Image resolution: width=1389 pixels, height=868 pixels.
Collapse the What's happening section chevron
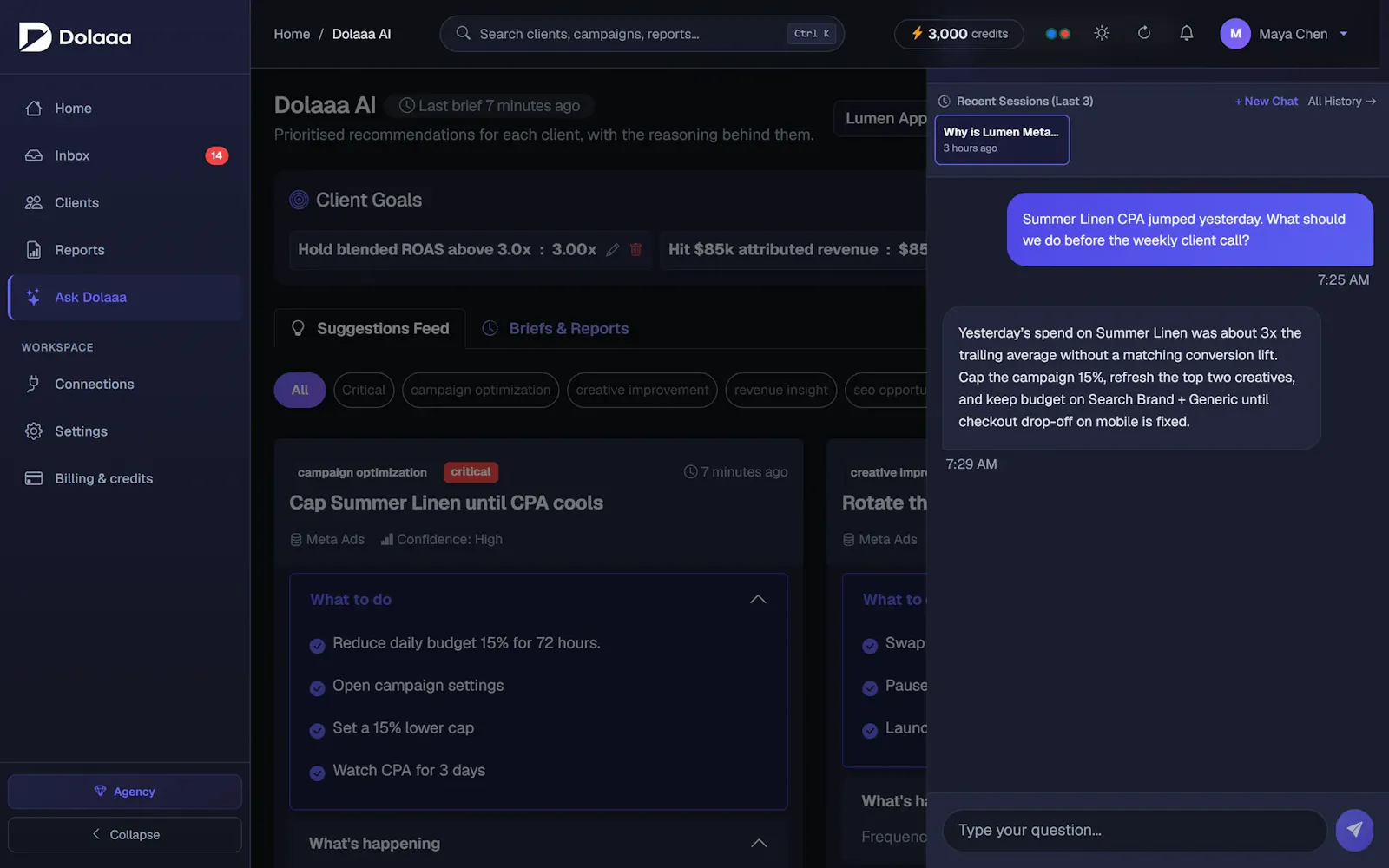(x=759, y=844)
